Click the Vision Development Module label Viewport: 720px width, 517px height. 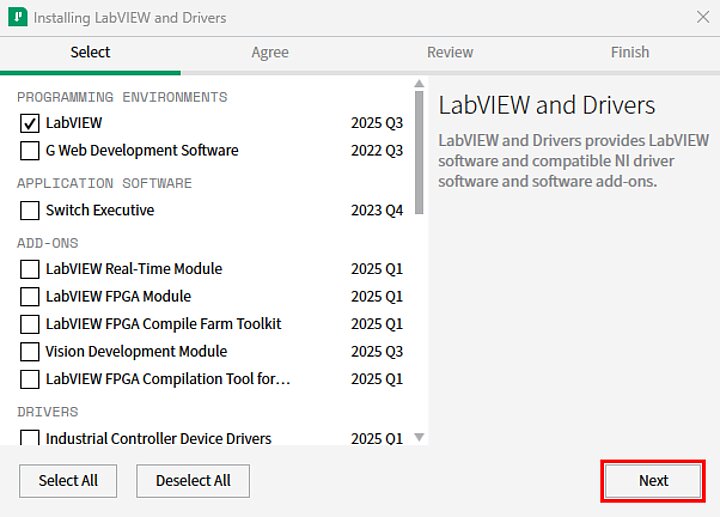136,352
